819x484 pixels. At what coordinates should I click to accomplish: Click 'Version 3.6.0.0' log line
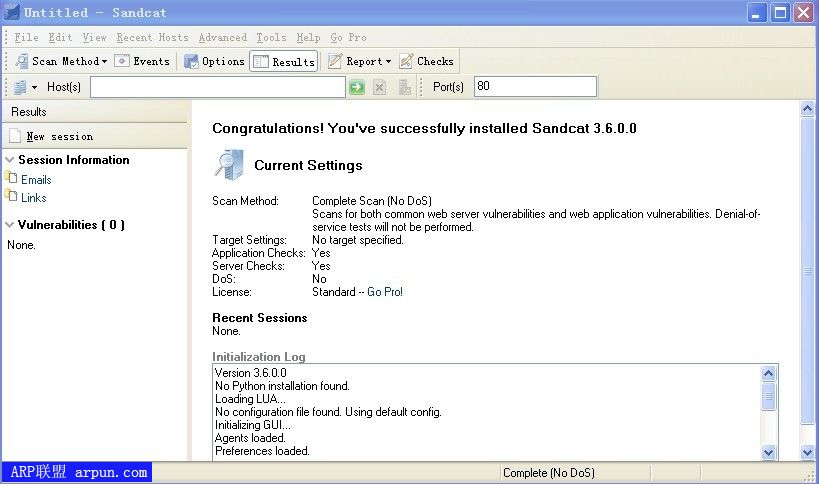[x=251, y=373]
